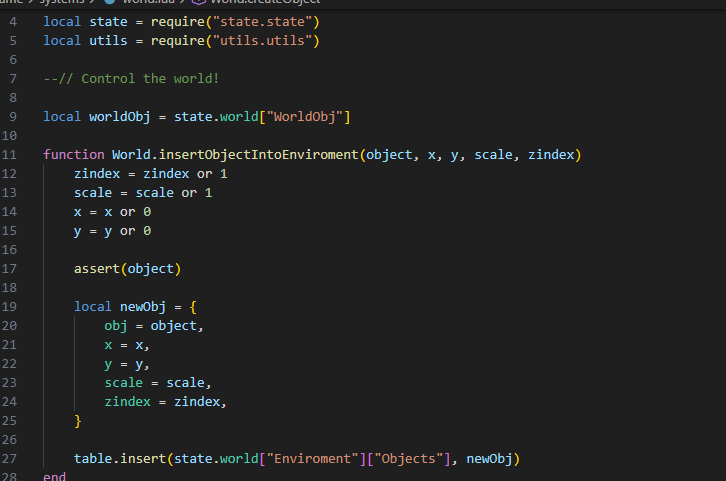Click the closing brace on line 25
The width and height of the screenshot is (726, 481).
click(x=78, y=421)
